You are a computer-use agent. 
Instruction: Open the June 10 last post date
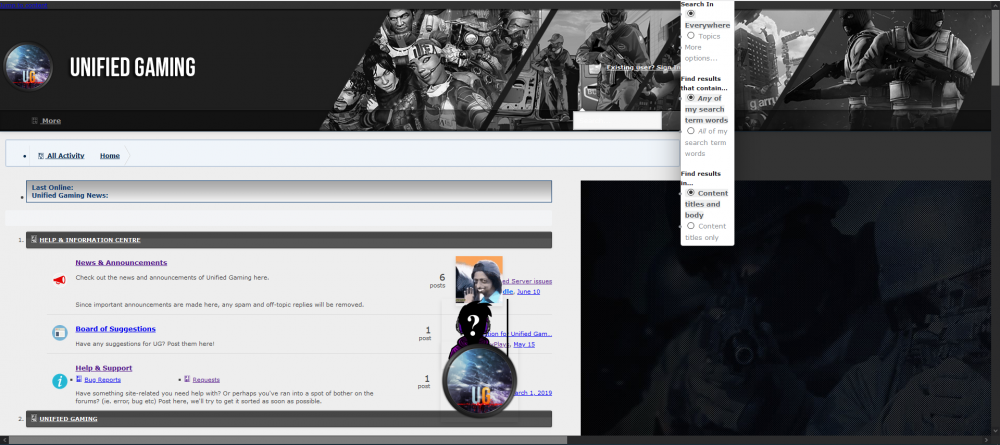pos(528,291)
